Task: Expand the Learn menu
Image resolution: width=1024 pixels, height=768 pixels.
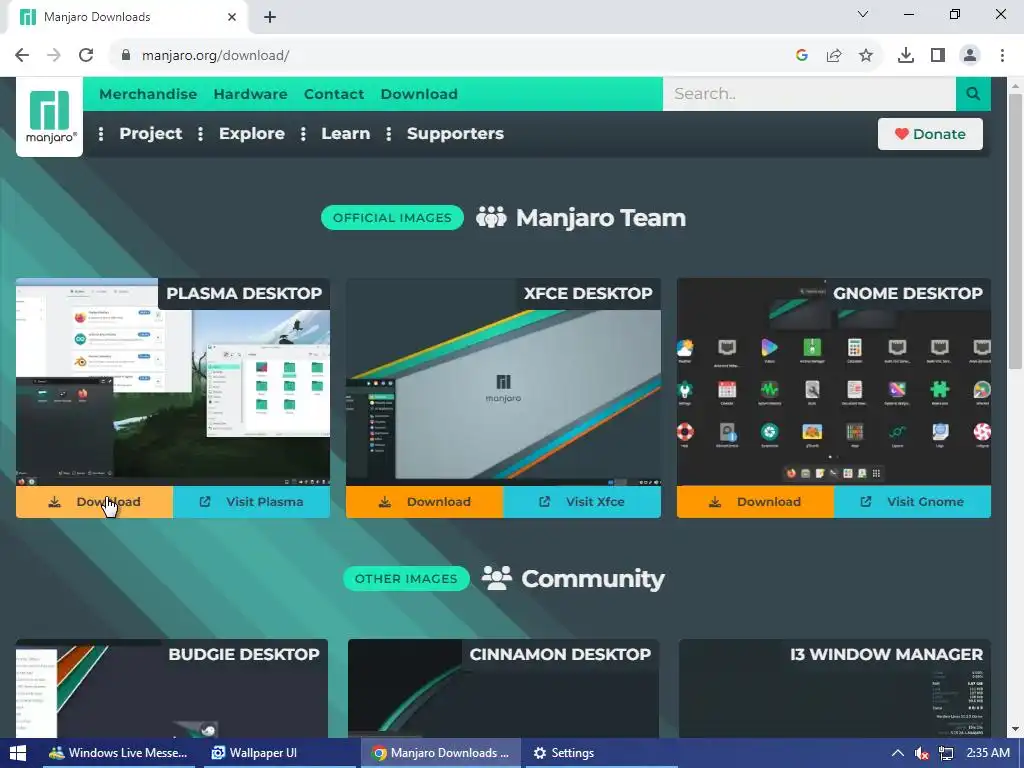Action: pos(345,133)
